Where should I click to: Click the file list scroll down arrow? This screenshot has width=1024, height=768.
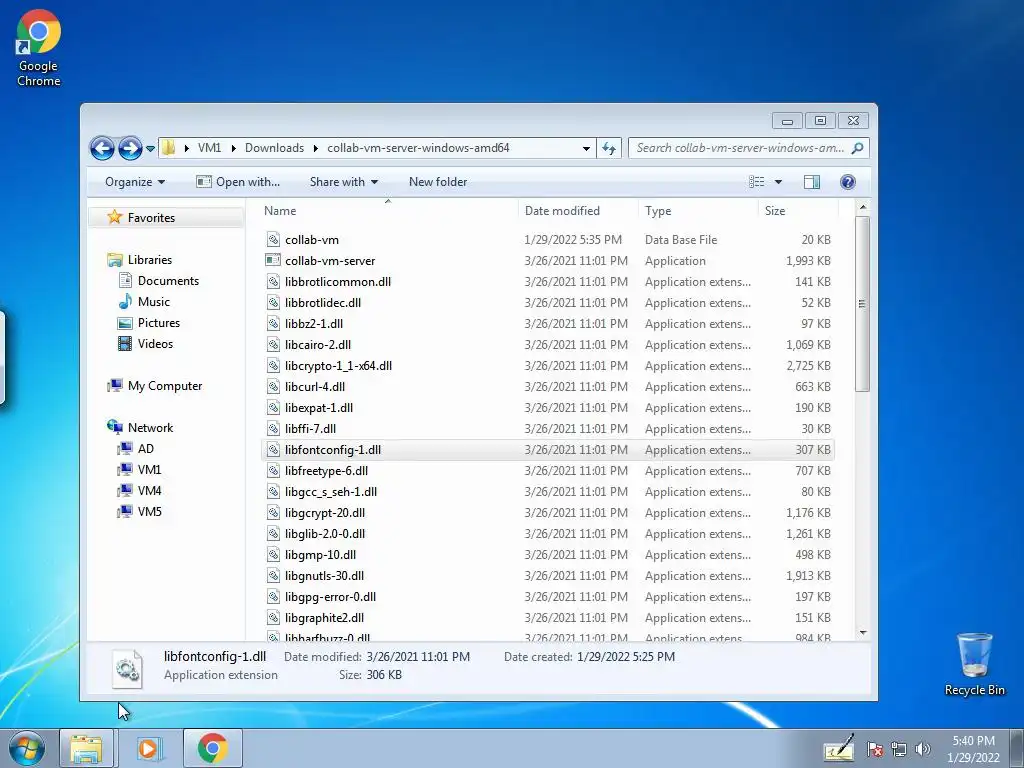tap(863, 633)
